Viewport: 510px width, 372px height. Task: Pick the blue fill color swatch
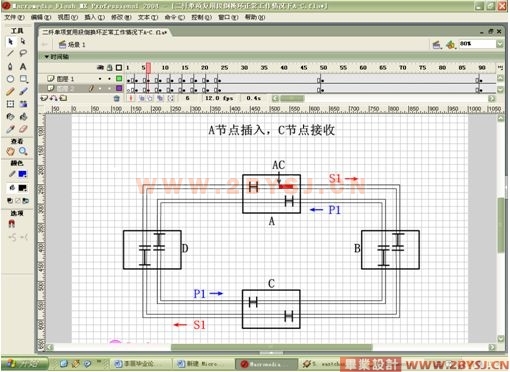23,174
